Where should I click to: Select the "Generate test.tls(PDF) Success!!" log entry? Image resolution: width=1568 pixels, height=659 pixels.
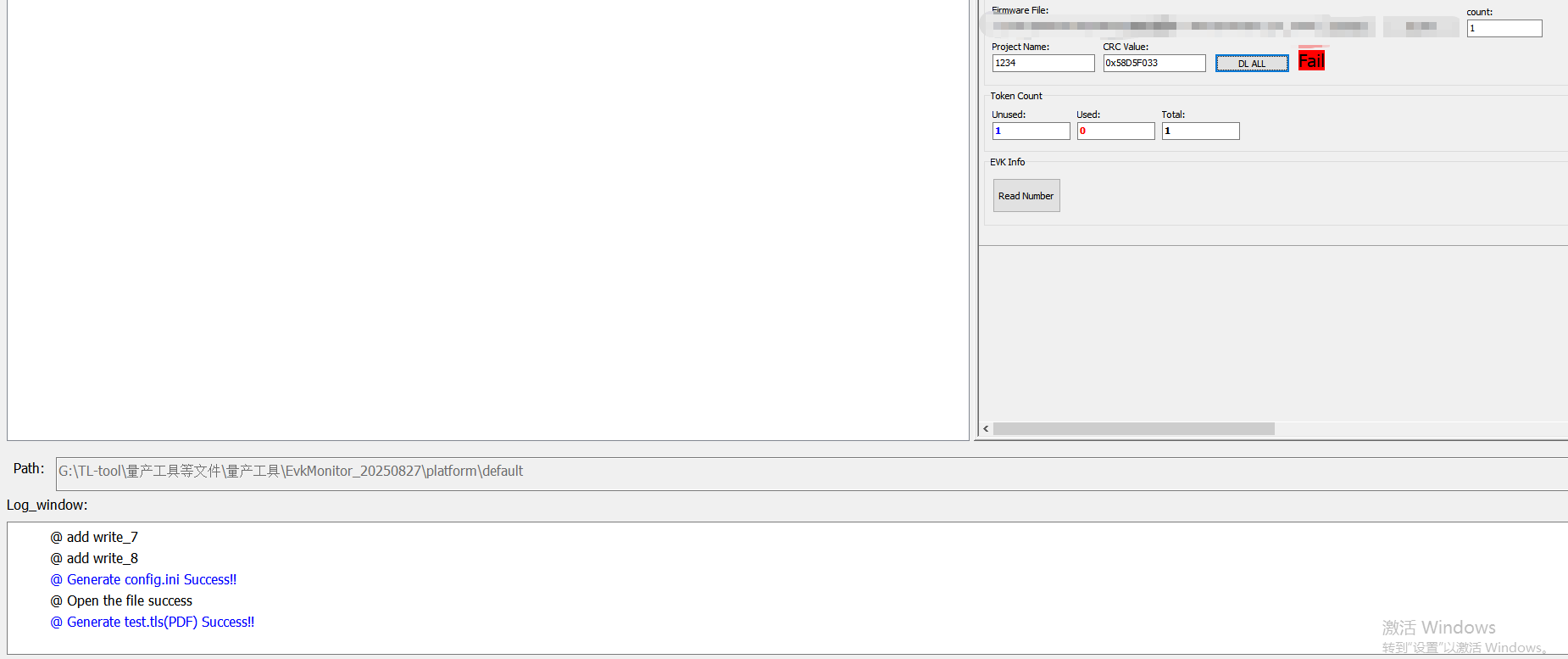pyautogui.click(x=153, y=623)
